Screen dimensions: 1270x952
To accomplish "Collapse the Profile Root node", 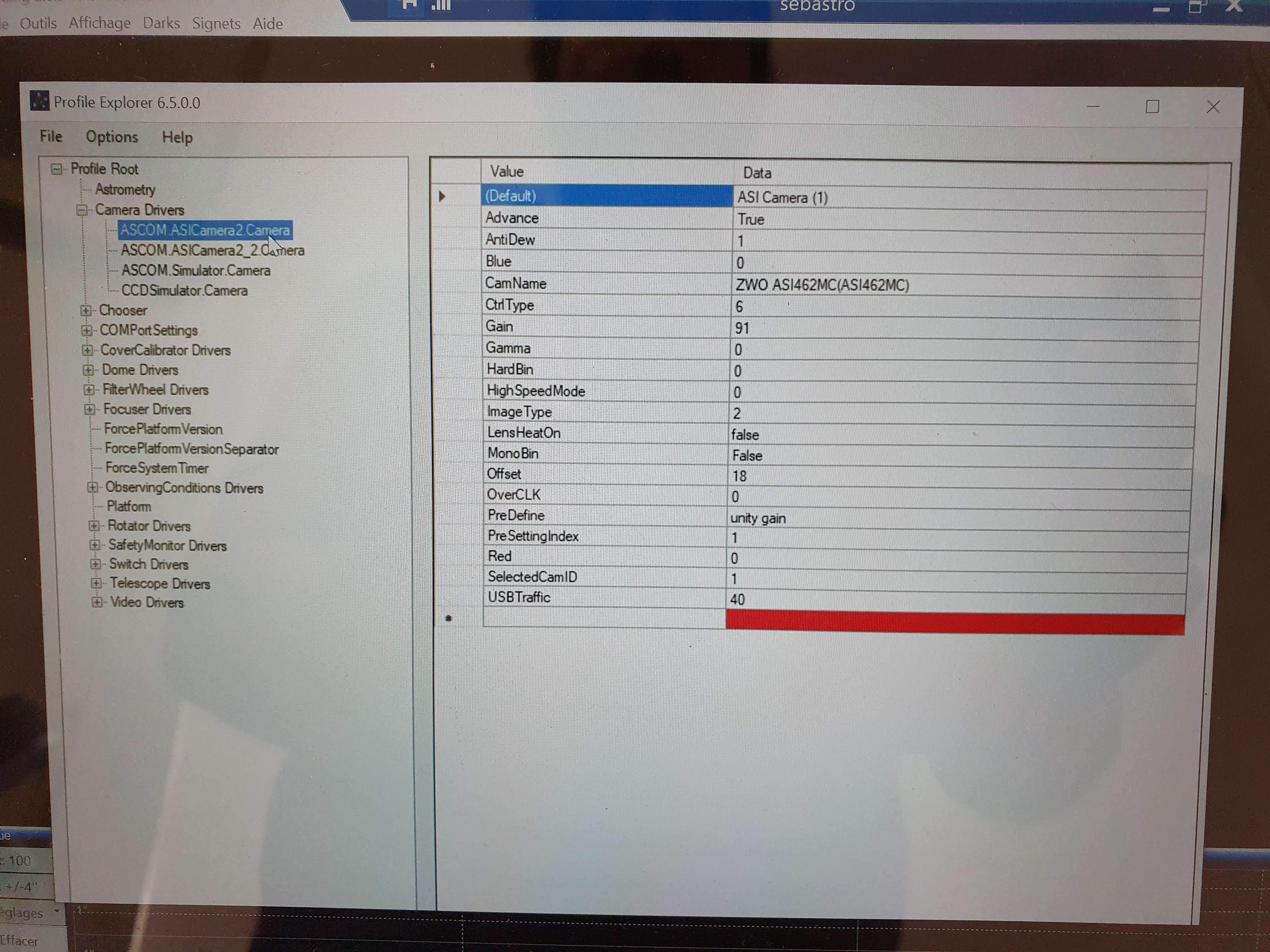I will (57, 169).
